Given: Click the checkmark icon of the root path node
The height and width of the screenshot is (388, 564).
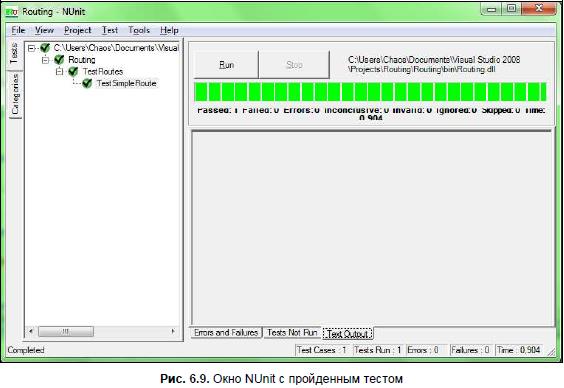Looking at the screenshot, I should pyautogui.click(x=45, y=47).
